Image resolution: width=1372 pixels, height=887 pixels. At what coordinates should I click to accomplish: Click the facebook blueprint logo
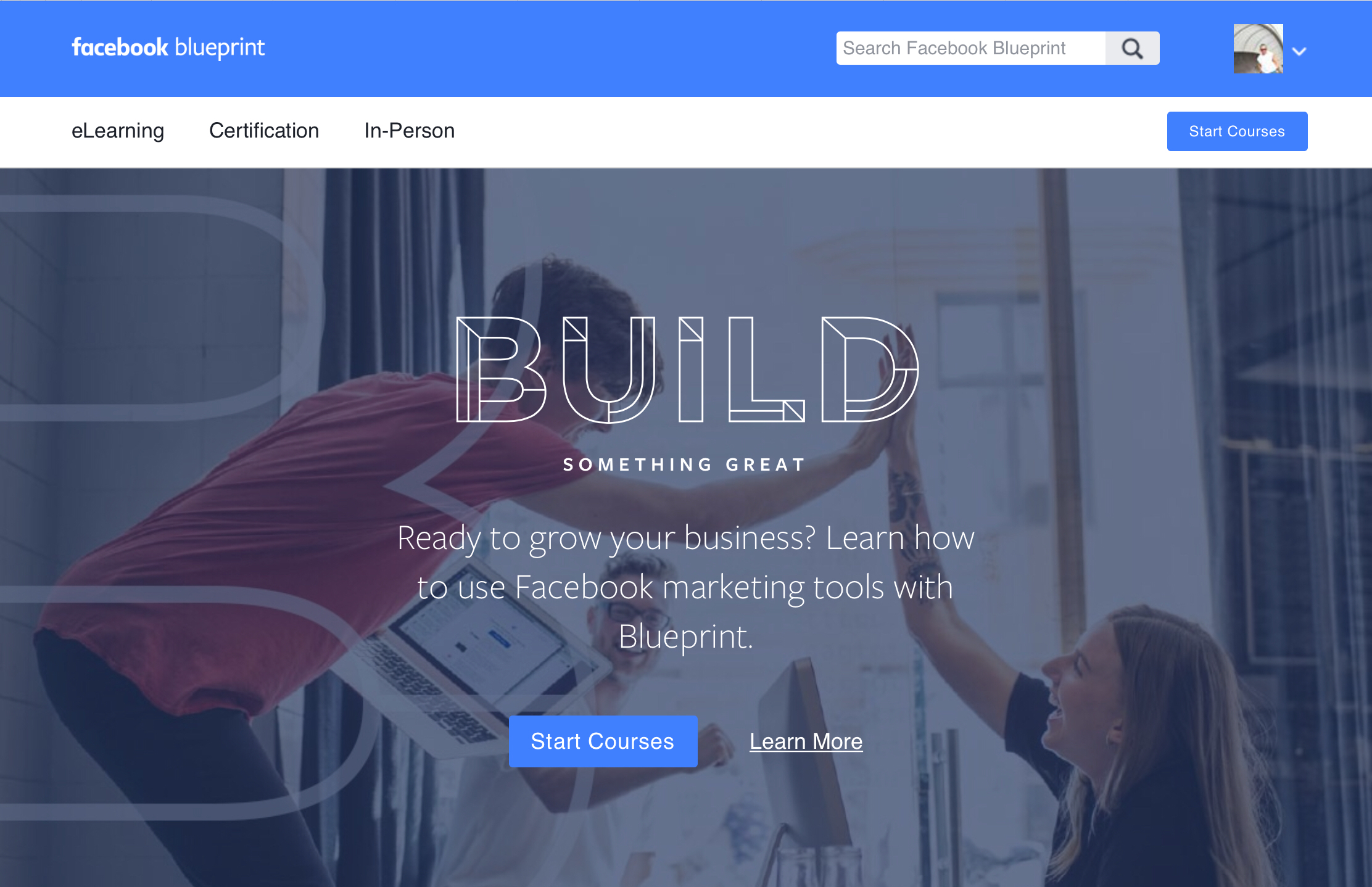pyautogui.click(x=168, y=47)
